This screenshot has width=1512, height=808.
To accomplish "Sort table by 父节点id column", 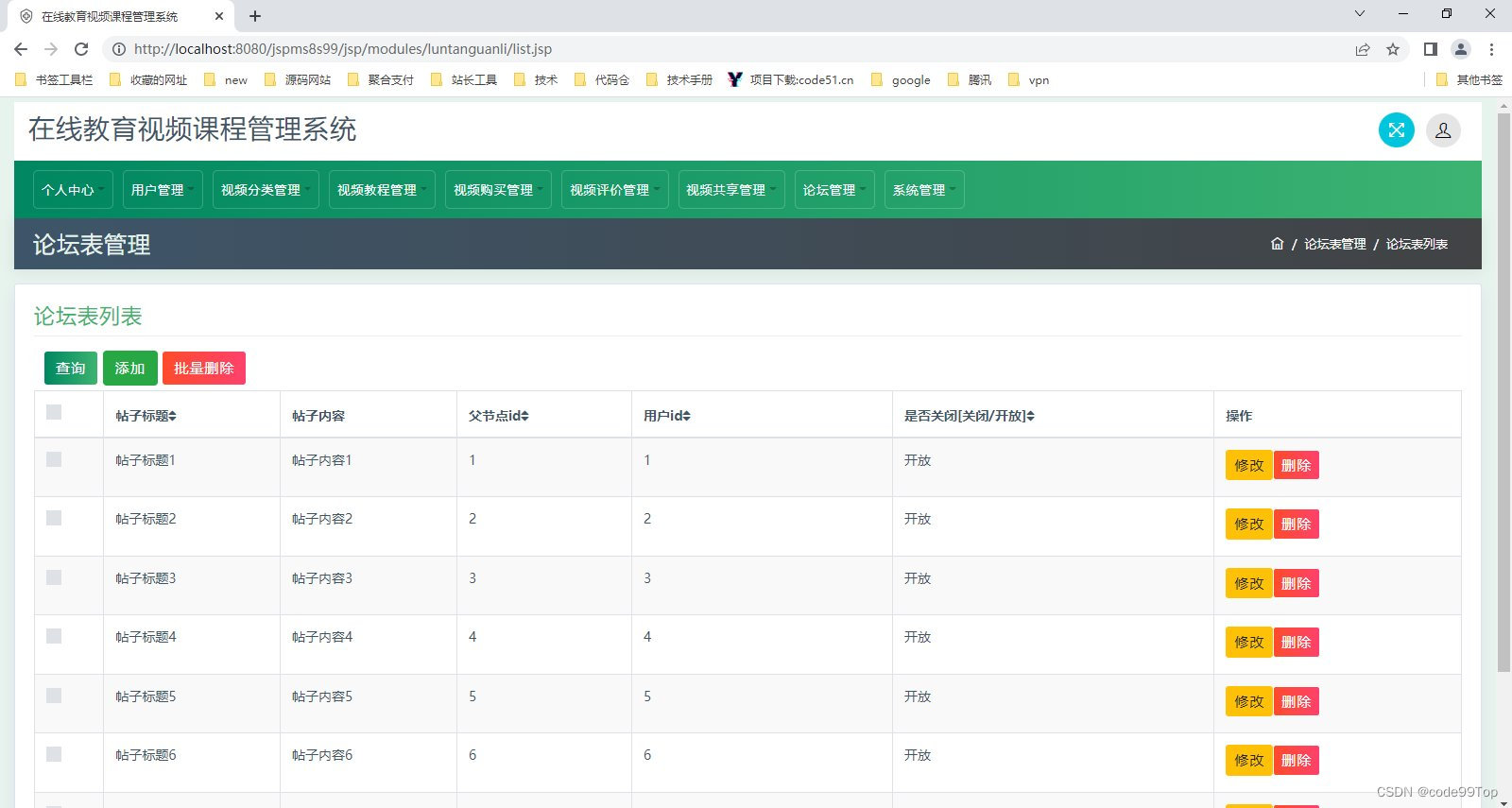I will coord(499,416).
